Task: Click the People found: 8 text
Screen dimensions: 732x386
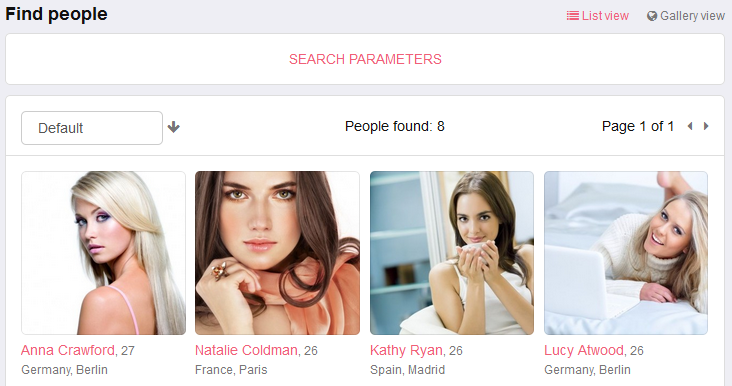Action: pyautogui.click(x=394, y=126)
